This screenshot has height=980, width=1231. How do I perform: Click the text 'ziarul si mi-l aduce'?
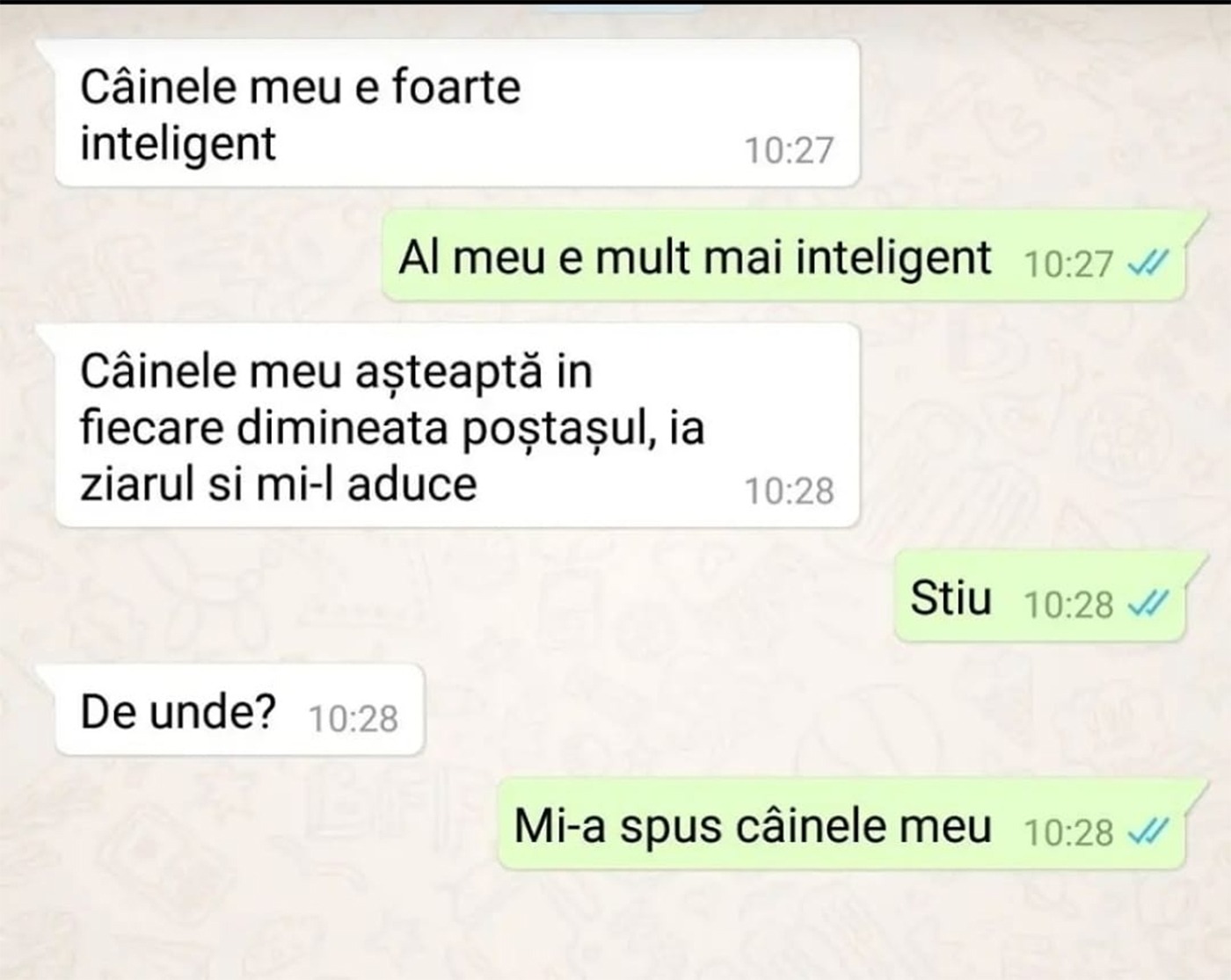(279, 484)
